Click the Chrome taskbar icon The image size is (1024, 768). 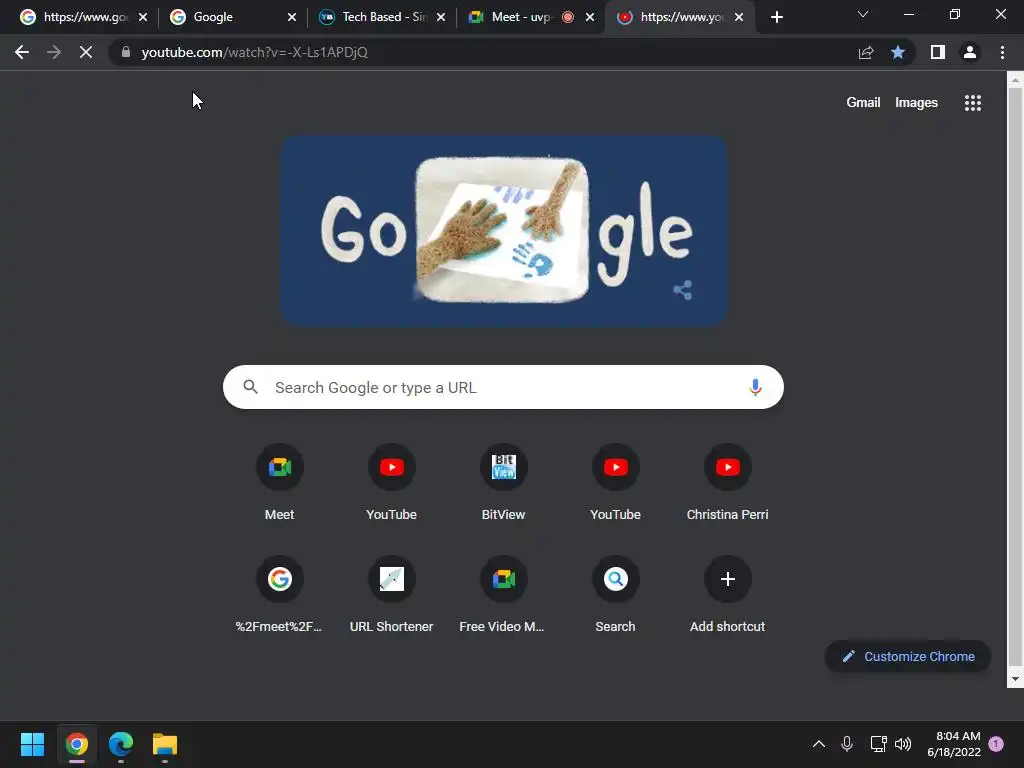pos(76,744)
